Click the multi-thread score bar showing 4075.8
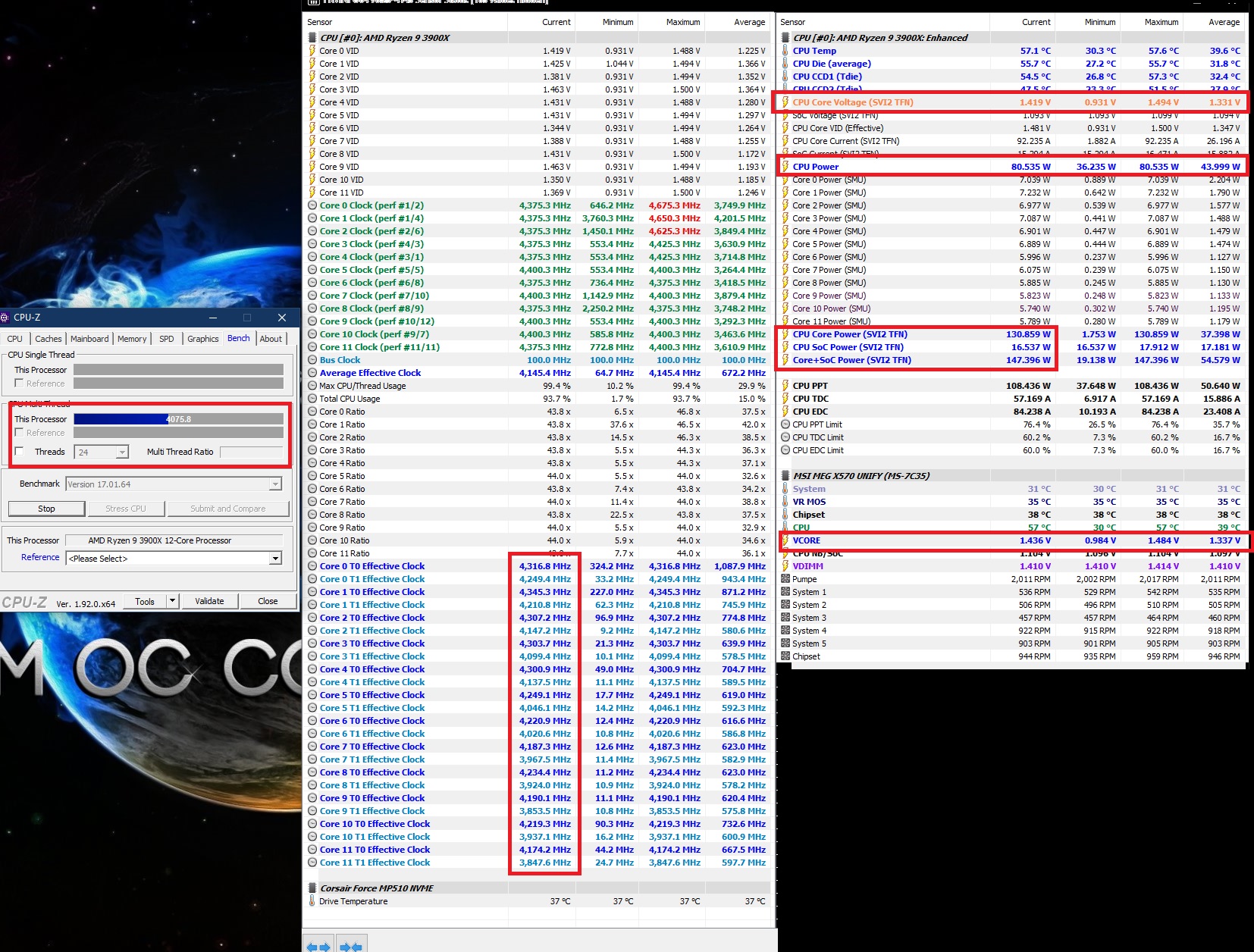This screenshot has width=1254, height=952. (178, 419)
